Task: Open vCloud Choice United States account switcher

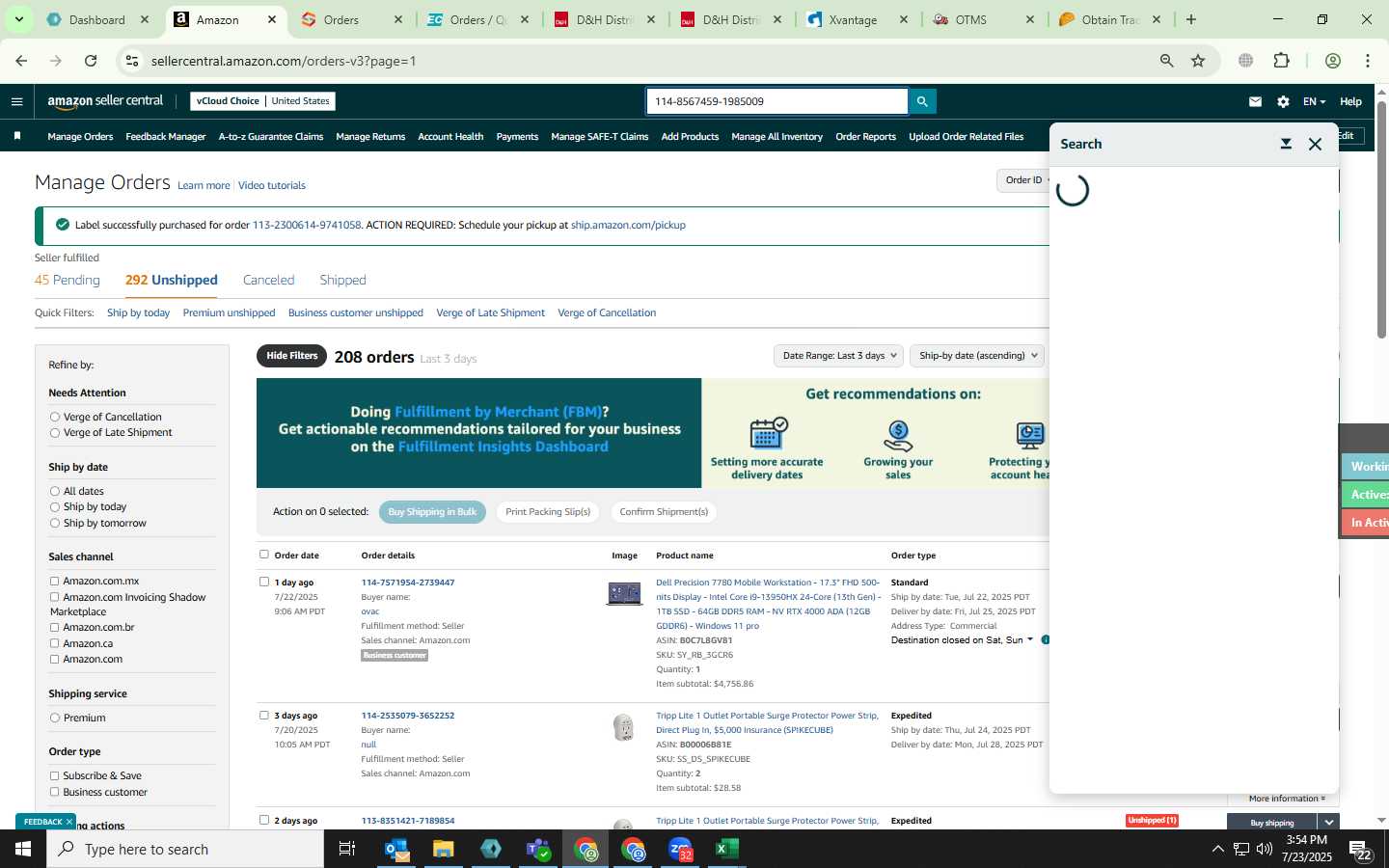Action: pyautogui.click(x=262, y=101)
